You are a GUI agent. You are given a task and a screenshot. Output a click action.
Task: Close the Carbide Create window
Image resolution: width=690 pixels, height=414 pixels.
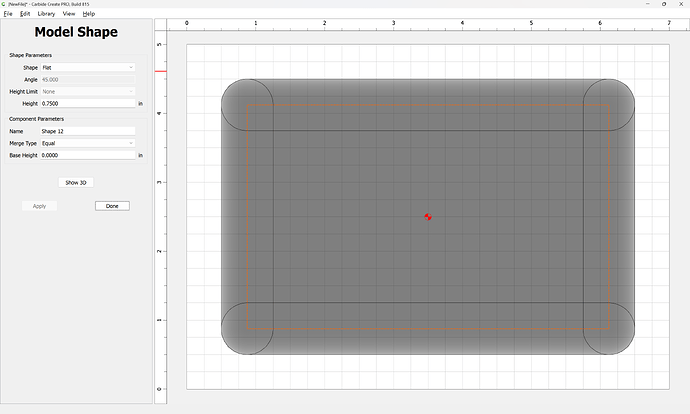pos(681,4)
